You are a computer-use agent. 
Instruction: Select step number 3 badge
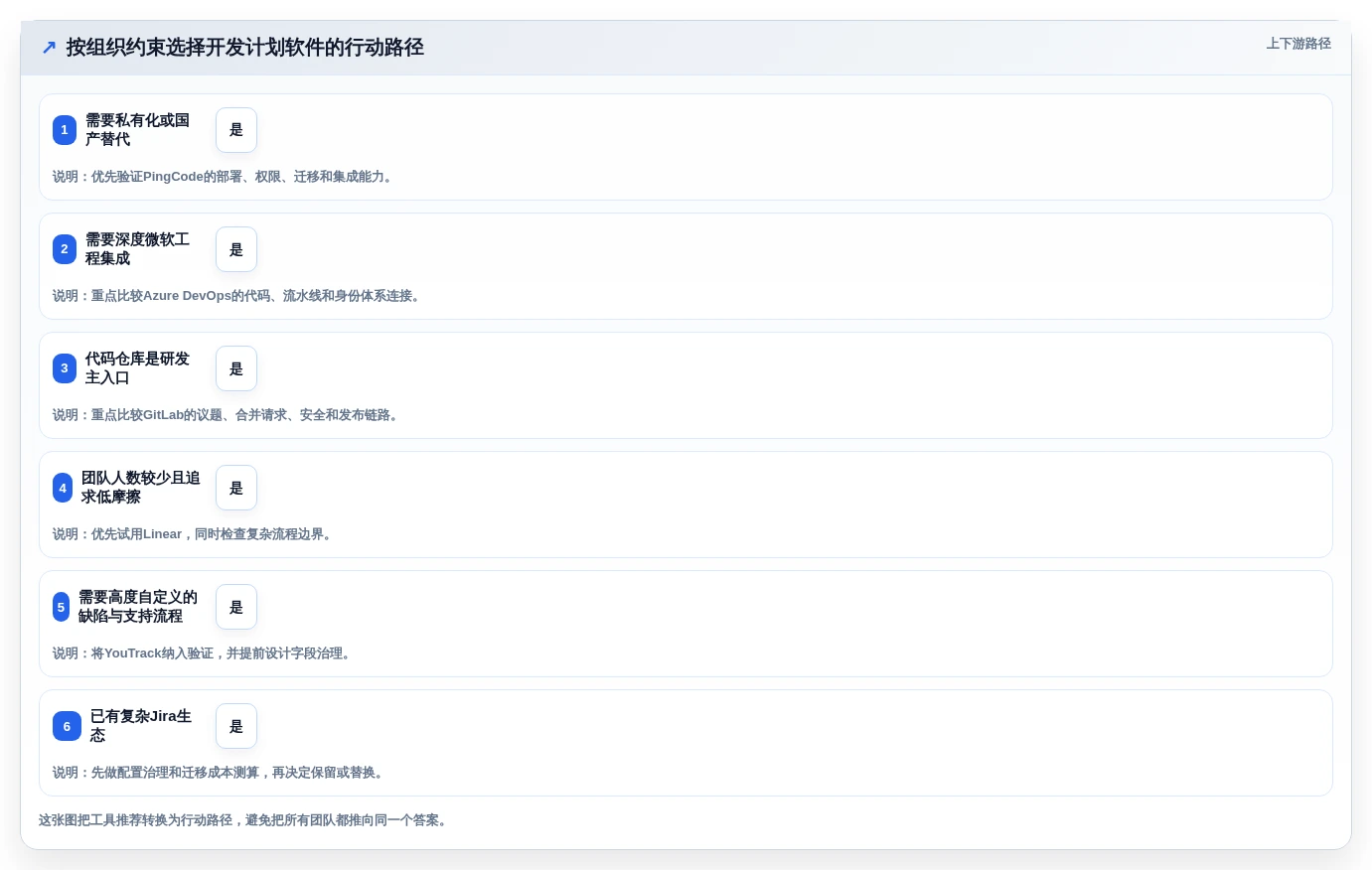[x=65, y=368]
